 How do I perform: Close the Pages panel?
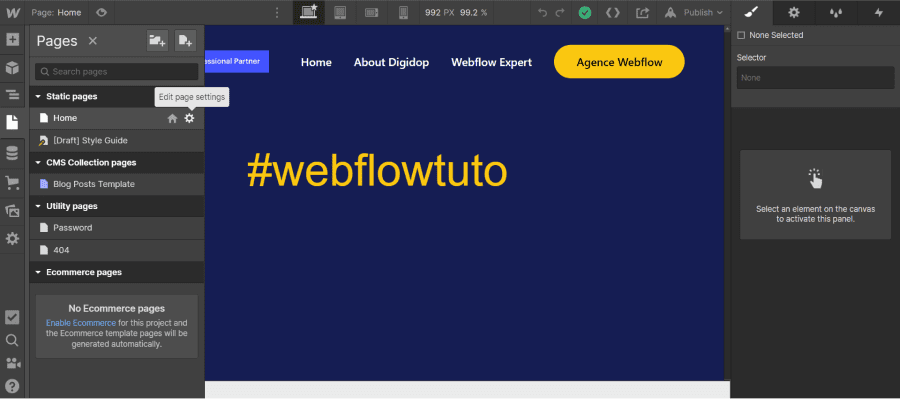click(92, 41)
